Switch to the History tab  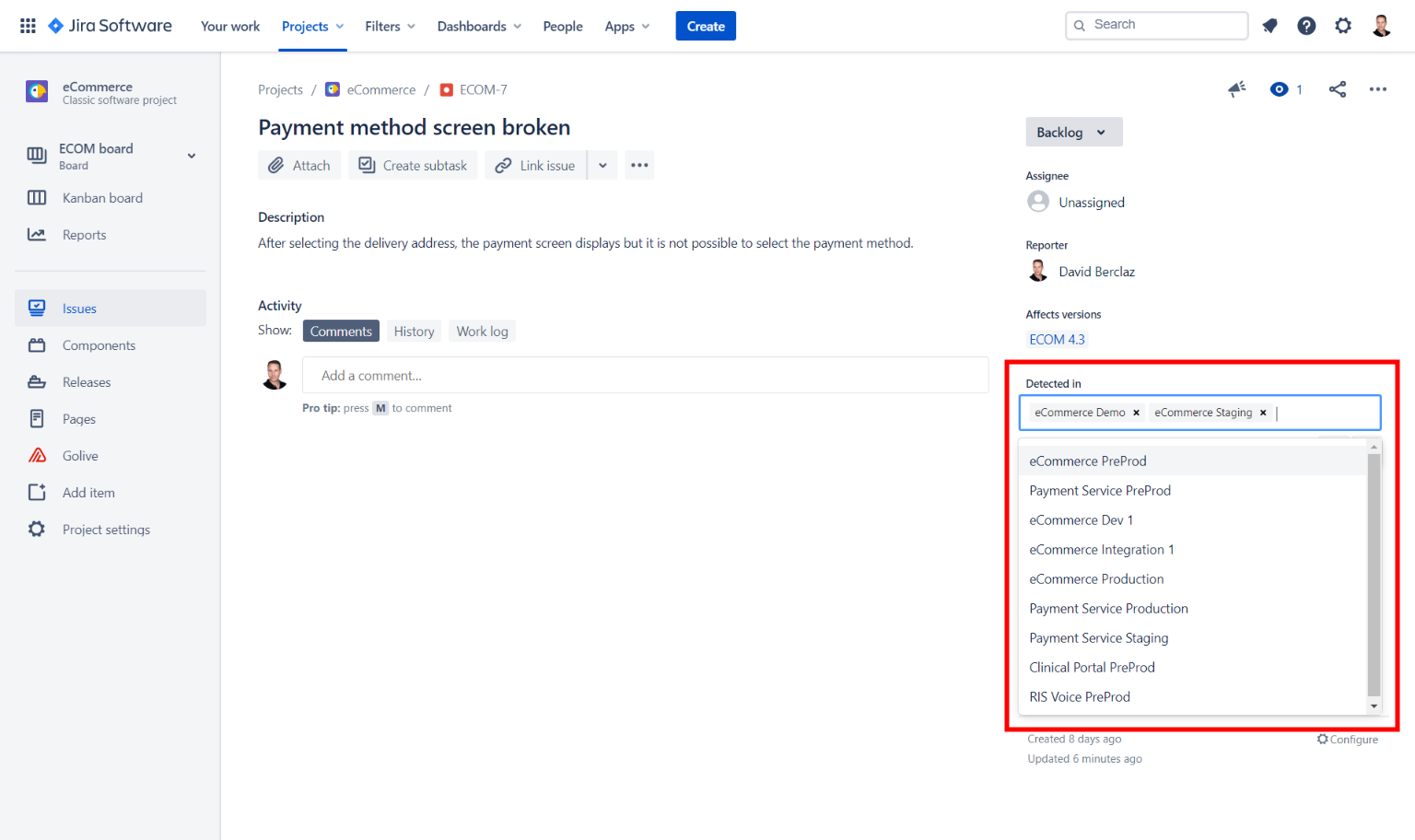[414, 332]
